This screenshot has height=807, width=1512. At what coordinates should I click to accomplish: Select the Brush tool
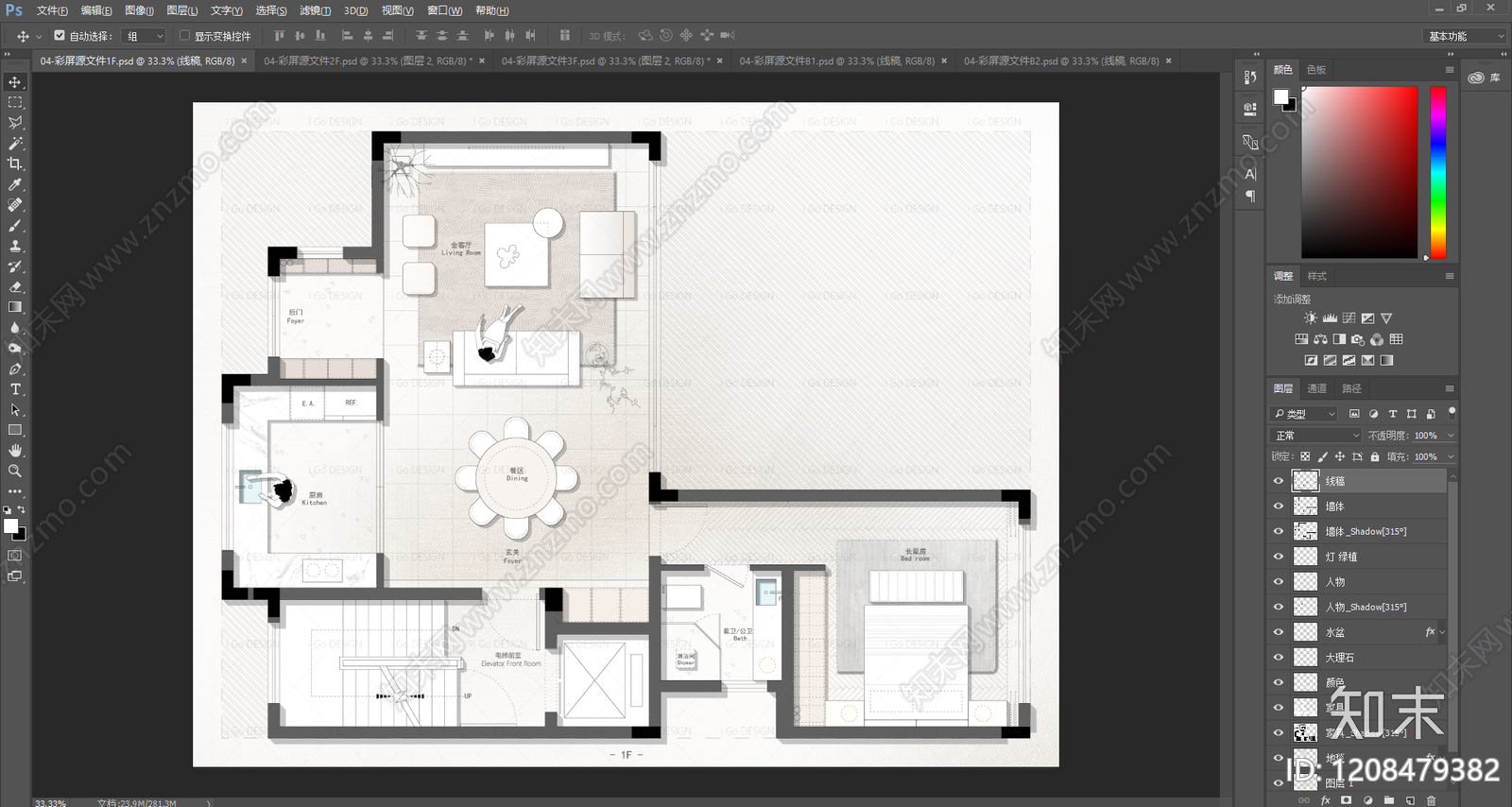pos(15,226)
